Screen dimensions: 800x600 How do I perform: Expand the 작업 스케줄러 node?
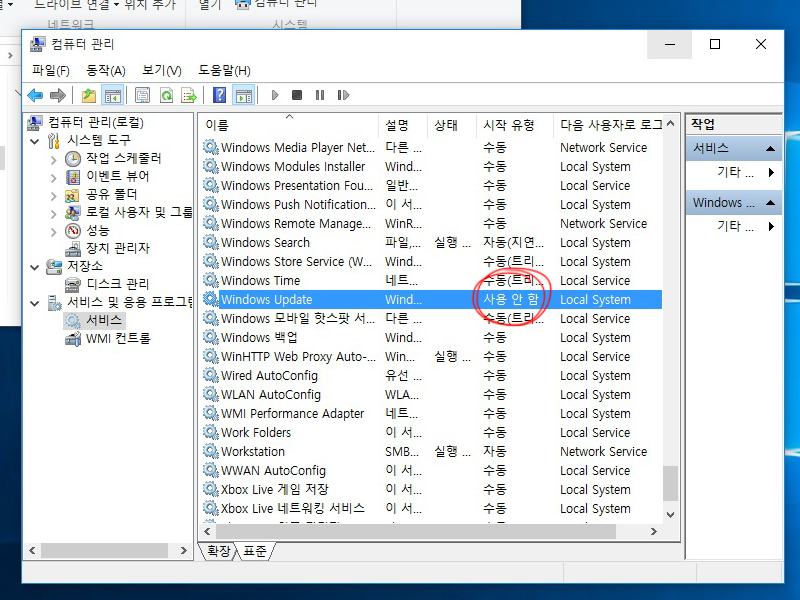(x=54, y=160)
